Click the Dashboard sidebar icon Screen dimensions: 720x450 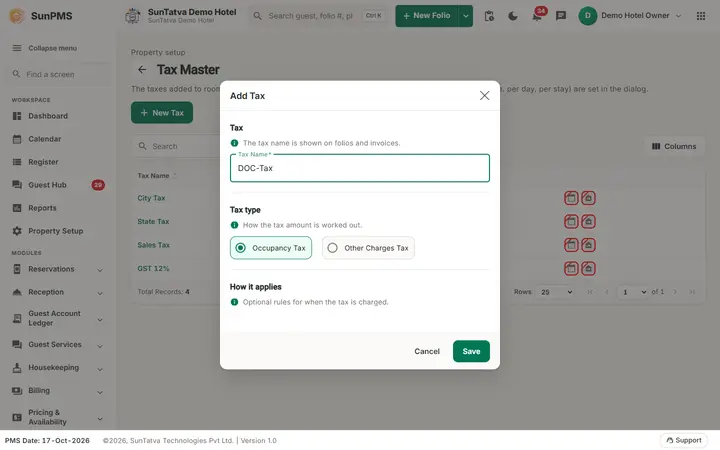pos(17,116)
